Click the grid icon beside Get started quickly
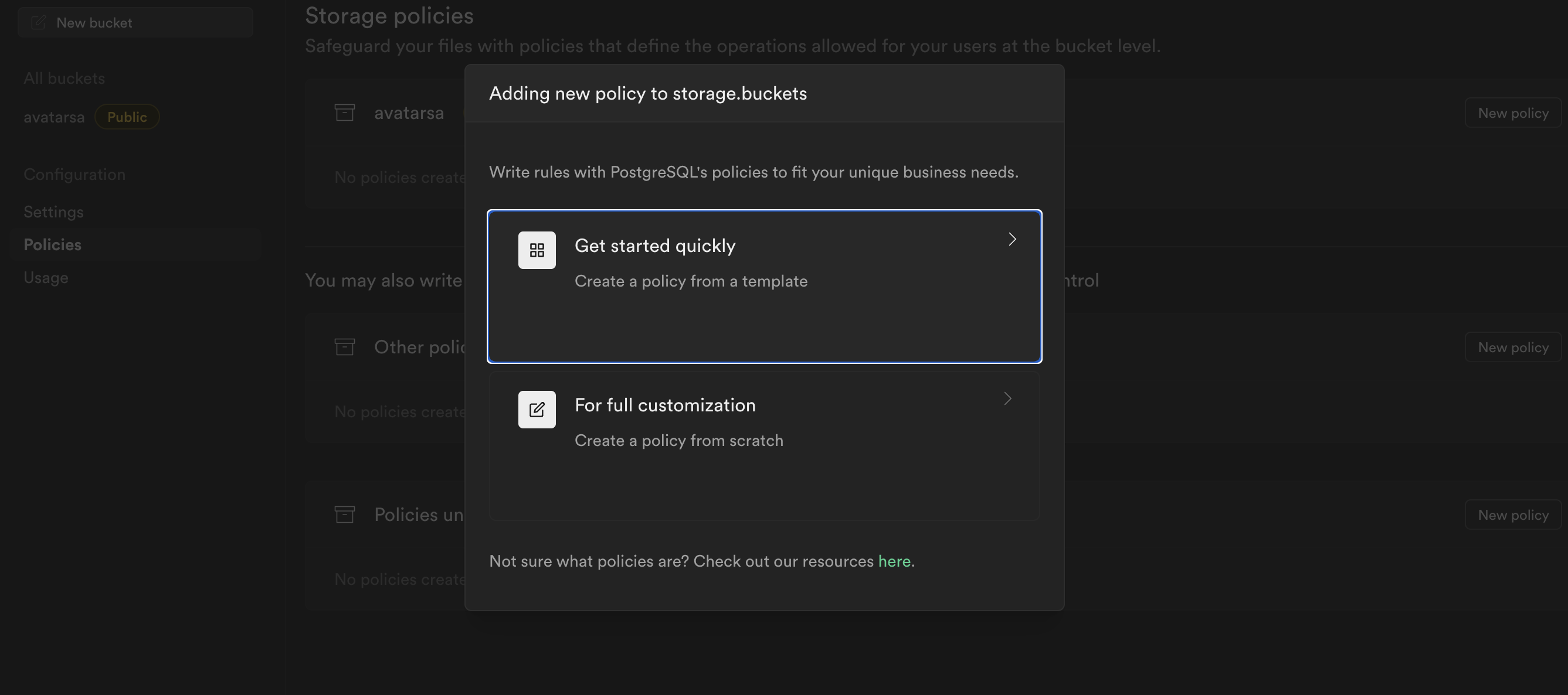The height and width of the screenshot is (695, 1568). (x=537, y=249)
